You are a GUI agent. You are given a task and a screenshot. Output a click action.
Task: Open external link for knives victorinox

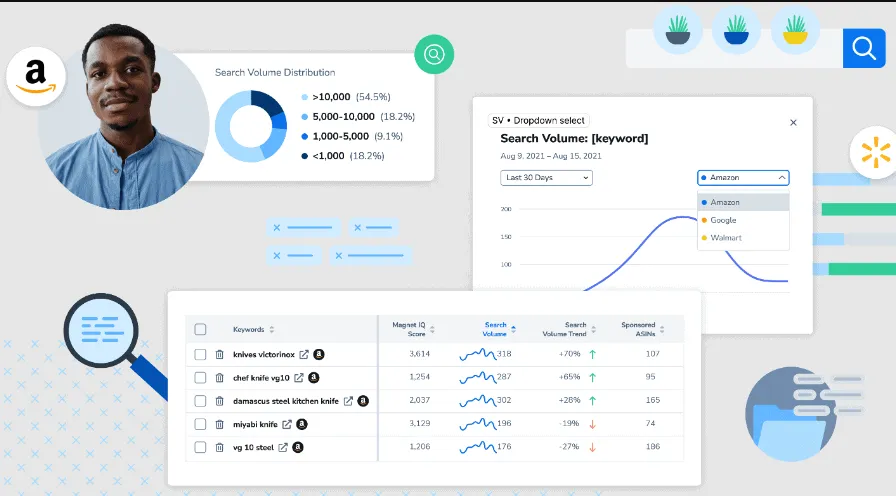(x=304, y=354)
